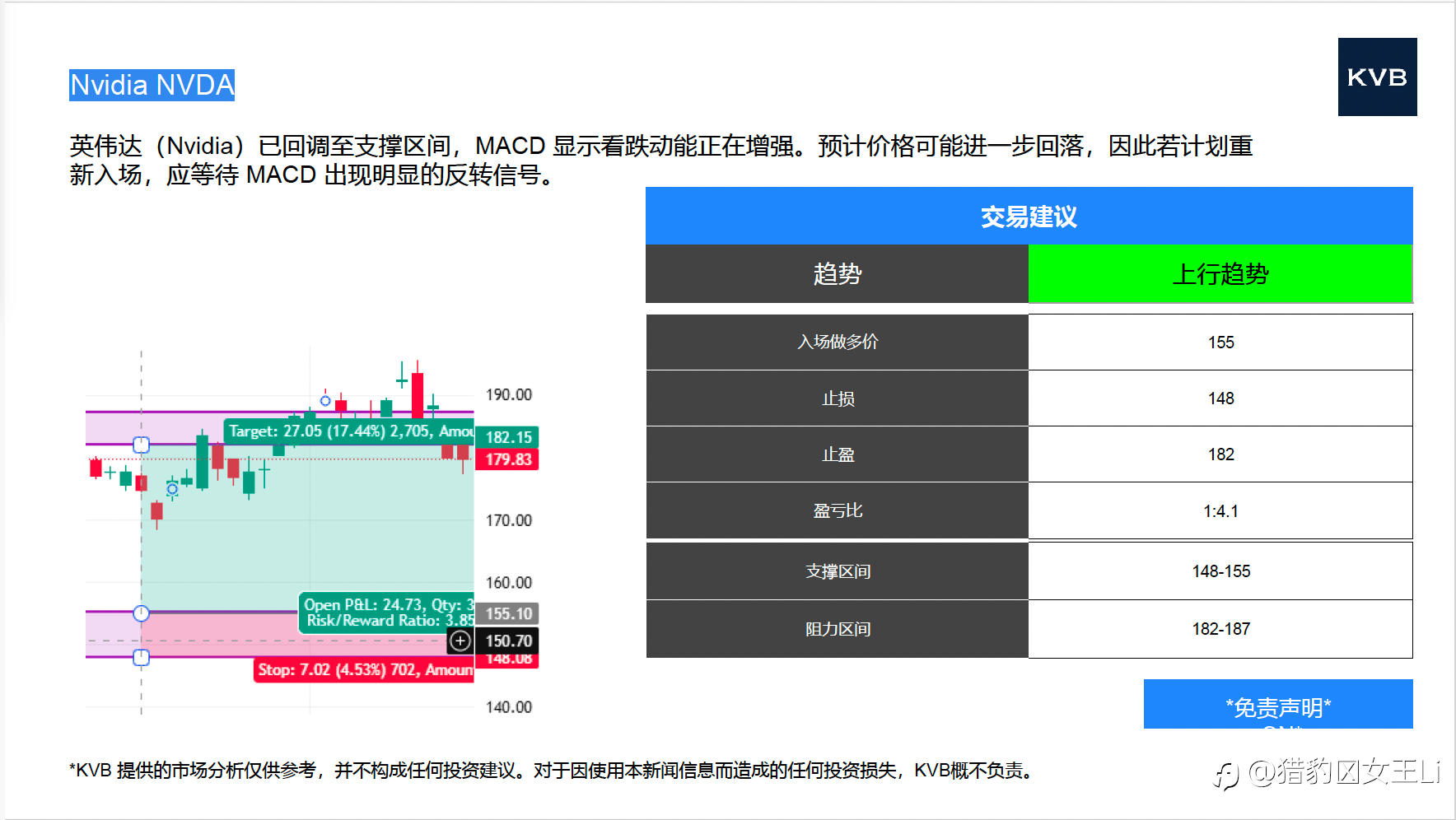Click the 190.00 axis label
This screenshot has width=1456, height=820.
click(x=509, y=394)
